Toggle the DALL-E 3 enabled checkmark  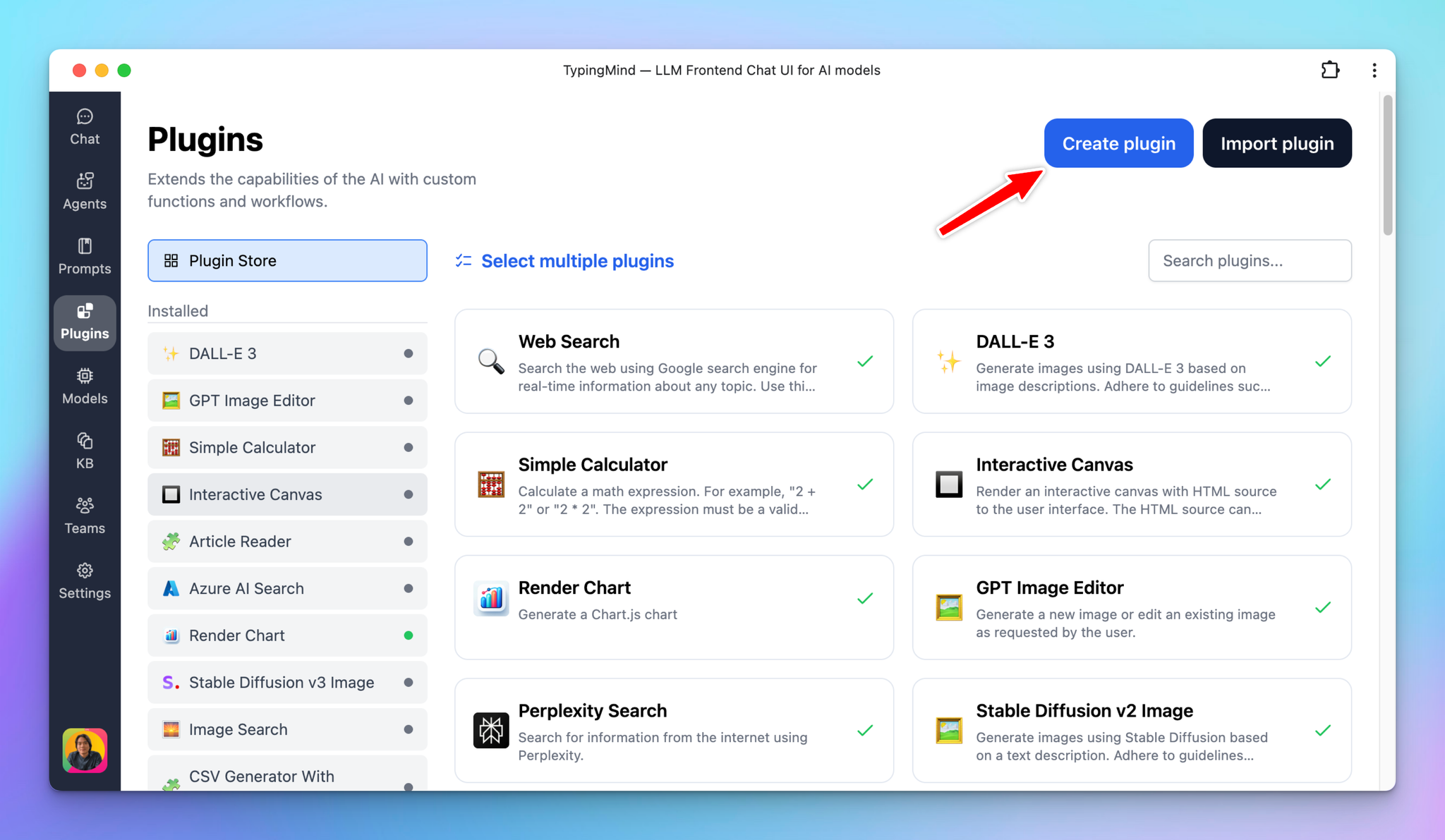1322,362
